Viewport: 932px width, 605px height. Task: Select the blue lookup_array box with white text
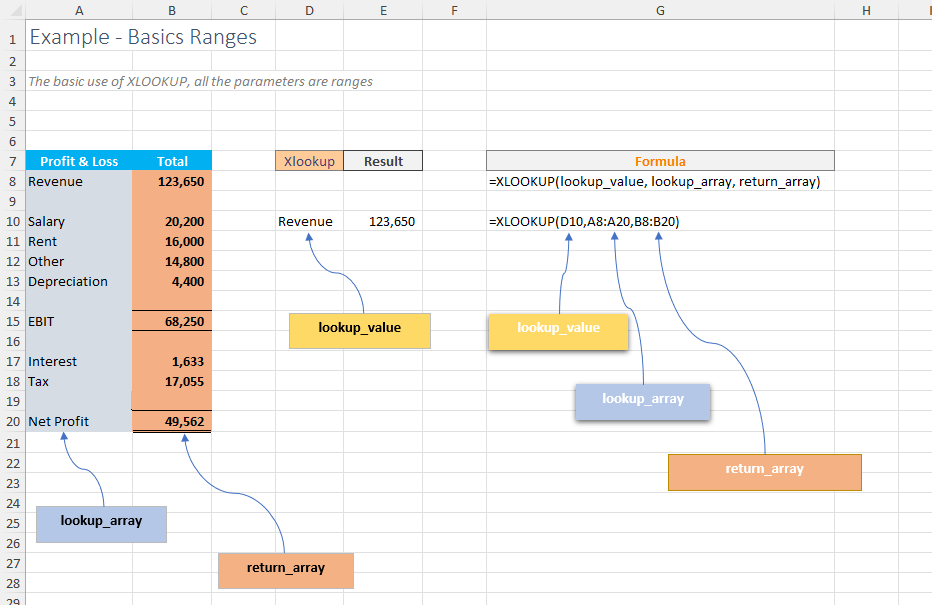pos(643,402)
